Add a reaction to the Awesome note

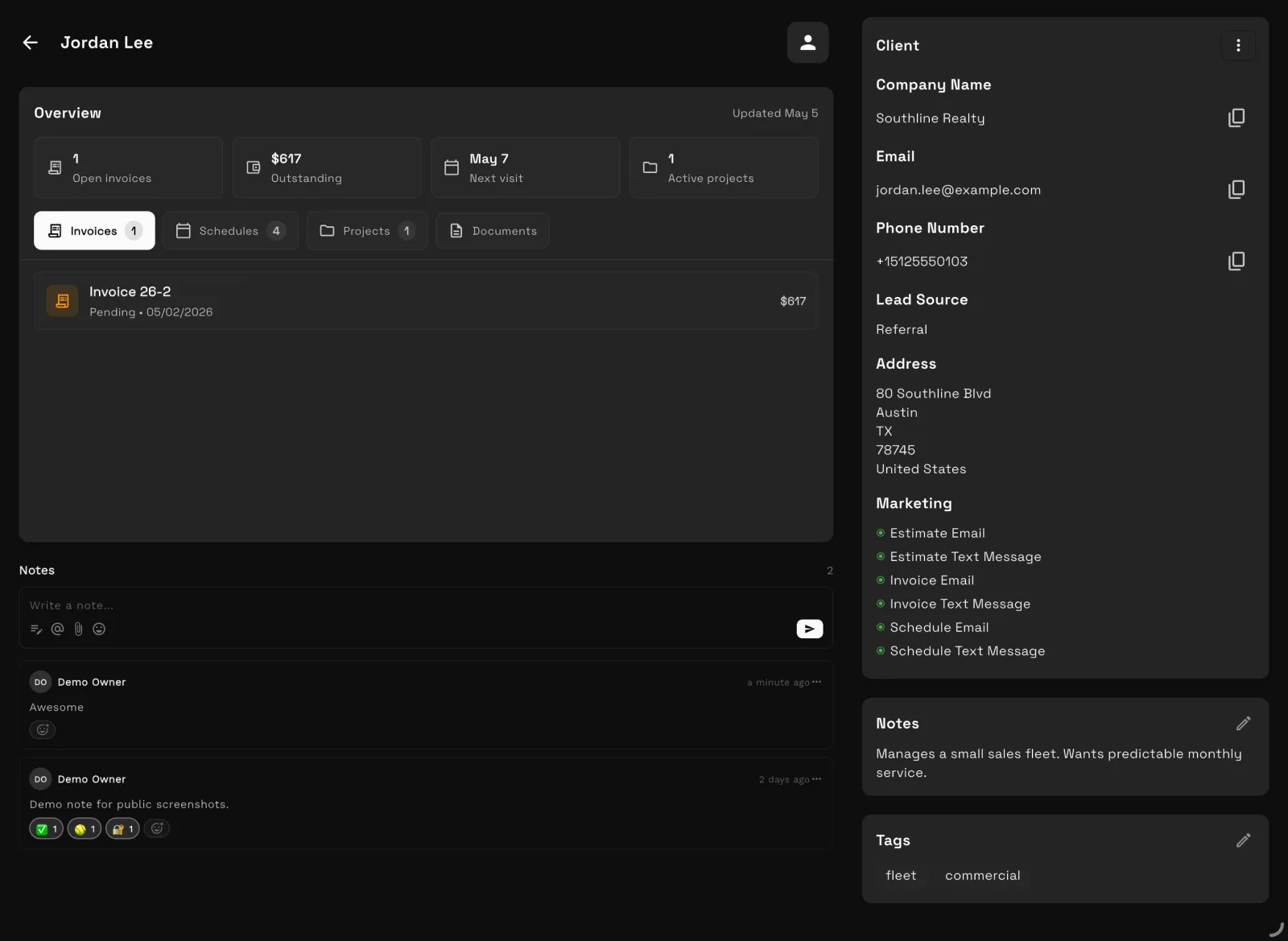click(43, 730)
